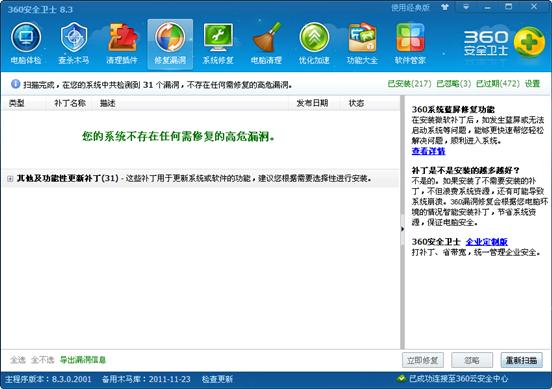
Task: Open 优化加速 green arrow speedup icon
Action: pos(314,43)
